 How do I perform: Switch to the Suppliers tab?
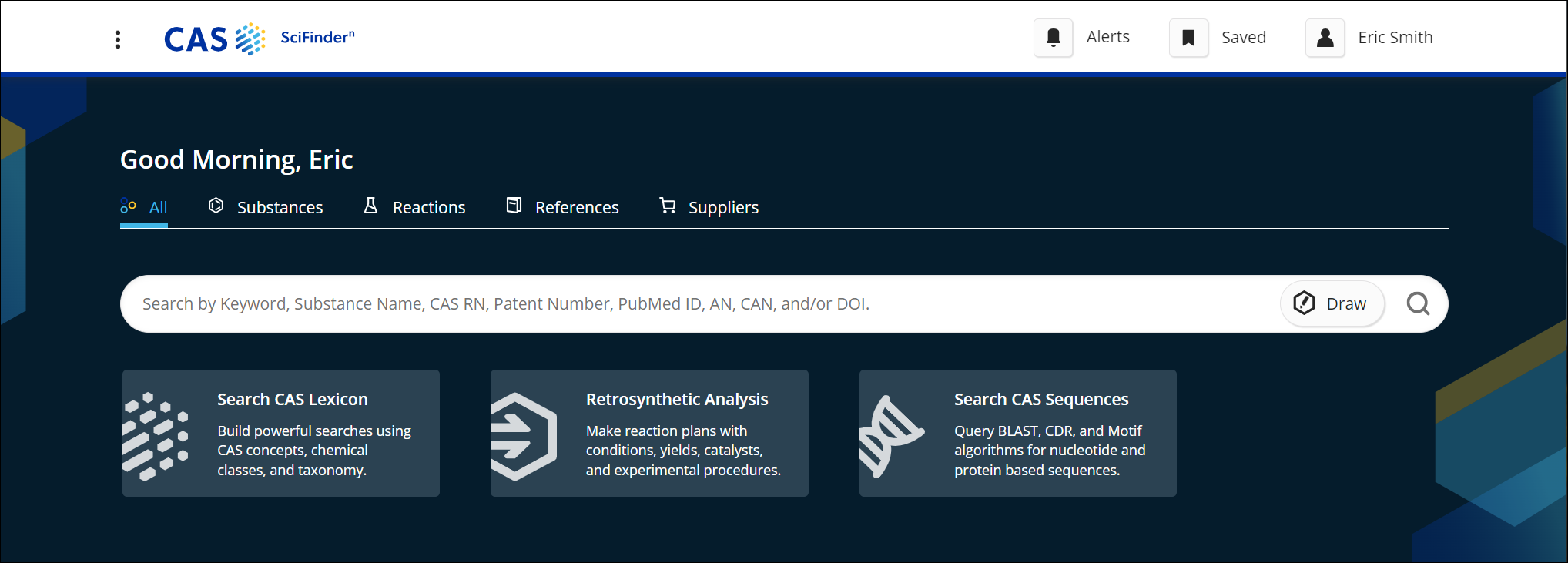[709, 207]
